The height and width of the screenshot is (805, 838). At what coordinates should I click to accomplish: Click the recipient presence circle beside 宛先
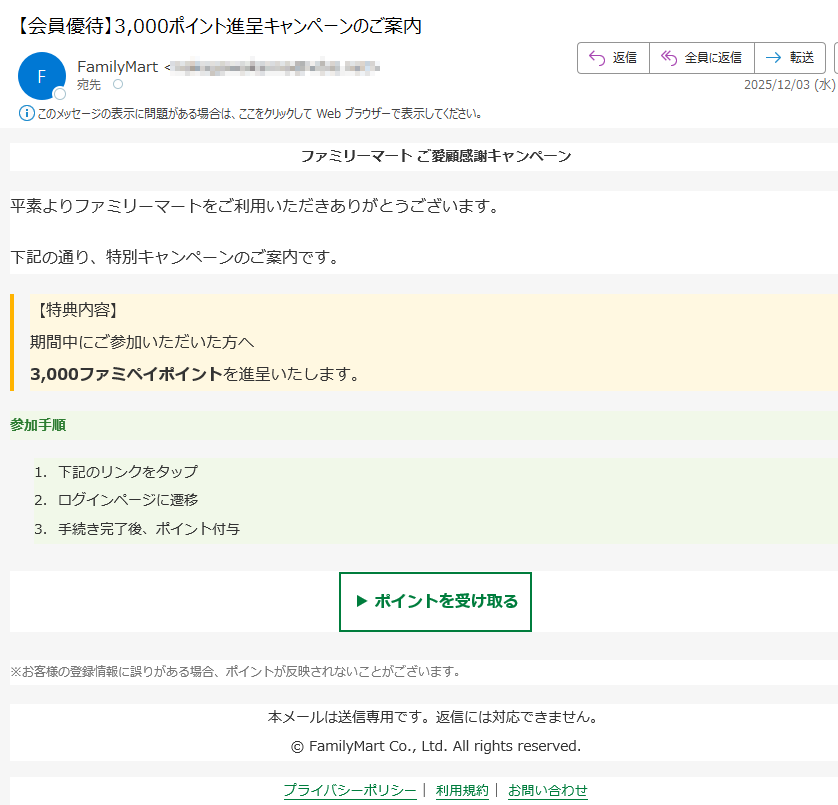[118, 85]
